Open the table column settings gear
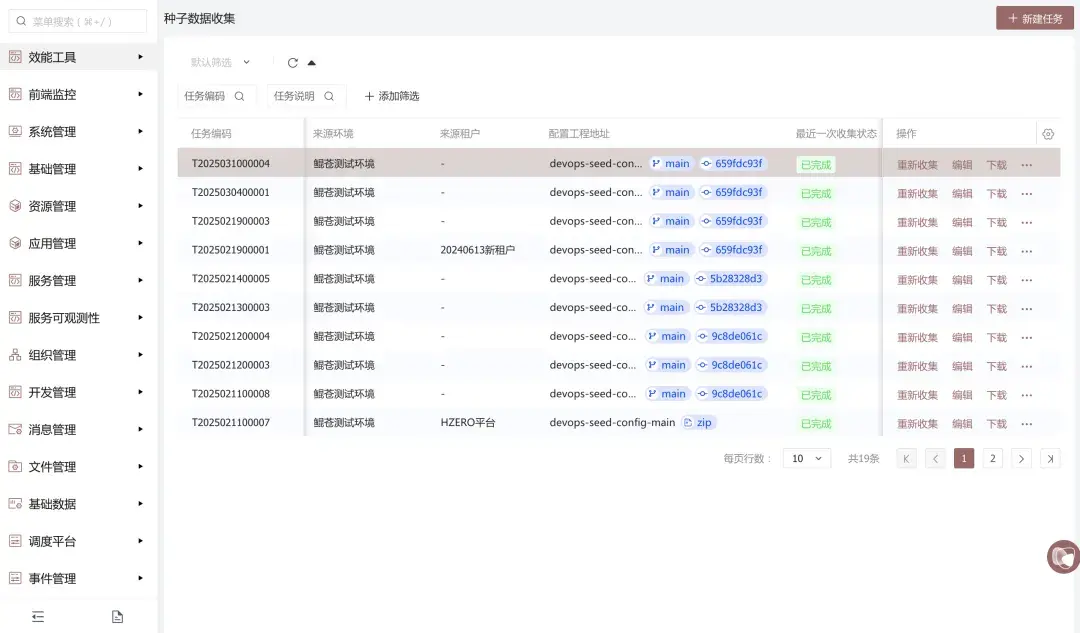This screenshot has height=633, width=1080. tap(1048, 134)
